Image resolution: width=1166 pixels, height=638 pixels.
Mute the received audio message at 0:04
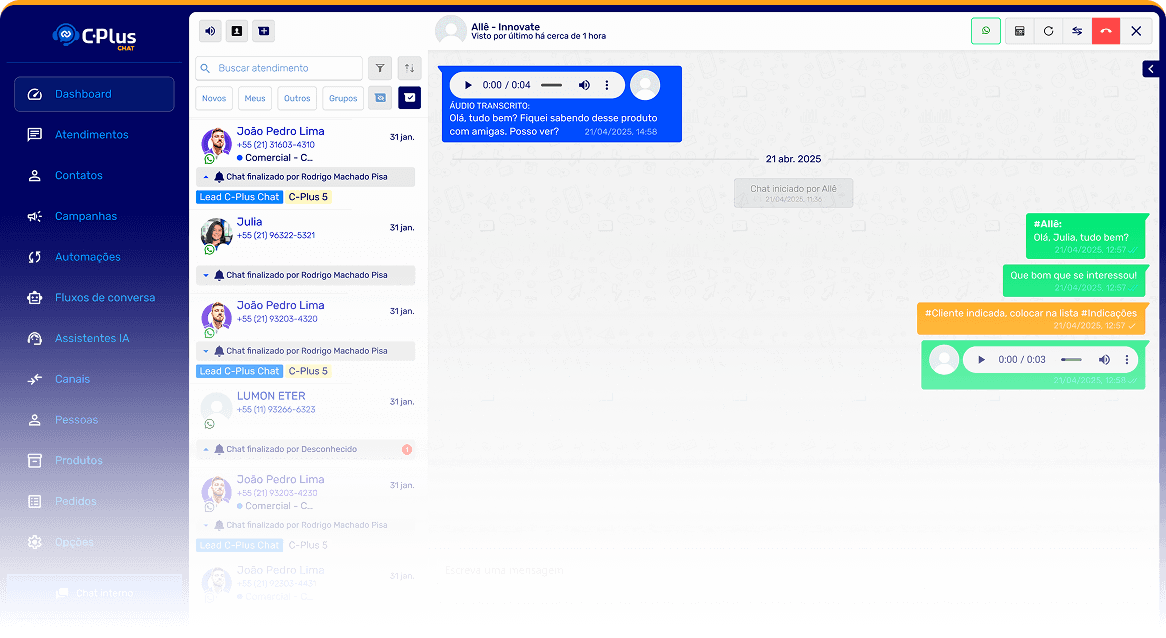point(584,86)
